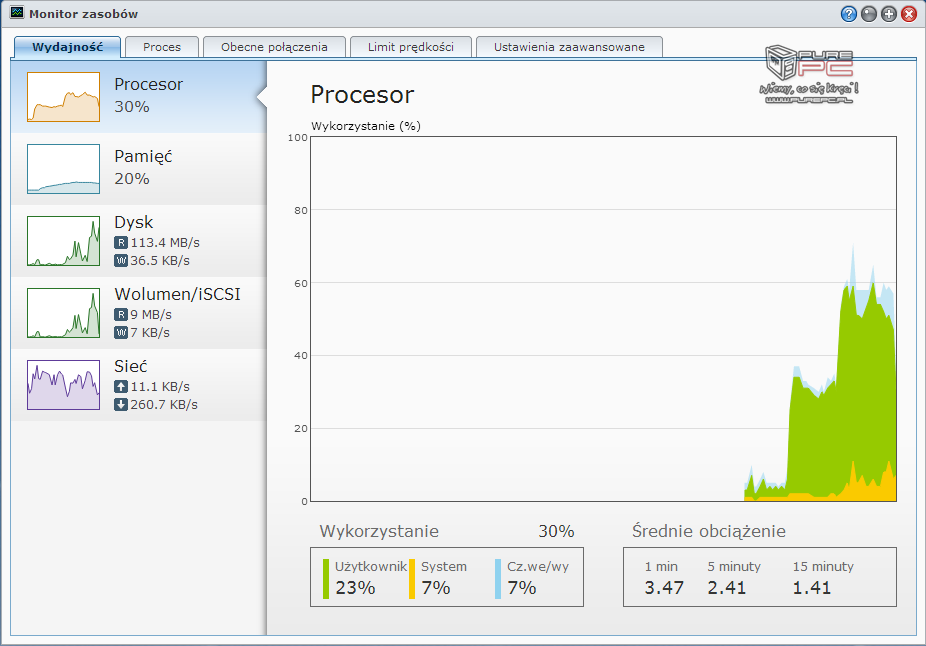Open the Proces tab
Viewport: 926px width, 646px height.
pos(162,47)
